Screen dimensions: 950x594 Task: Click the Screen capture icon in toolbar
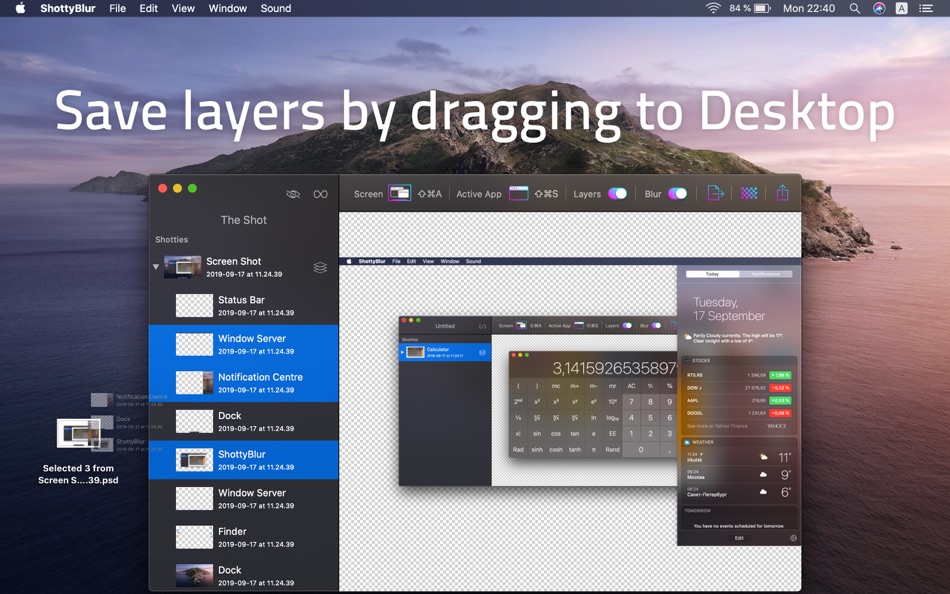(399, 193)
